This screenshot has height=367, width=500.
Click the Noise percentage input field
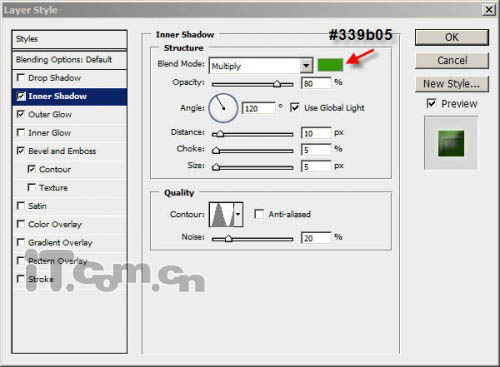316,238
